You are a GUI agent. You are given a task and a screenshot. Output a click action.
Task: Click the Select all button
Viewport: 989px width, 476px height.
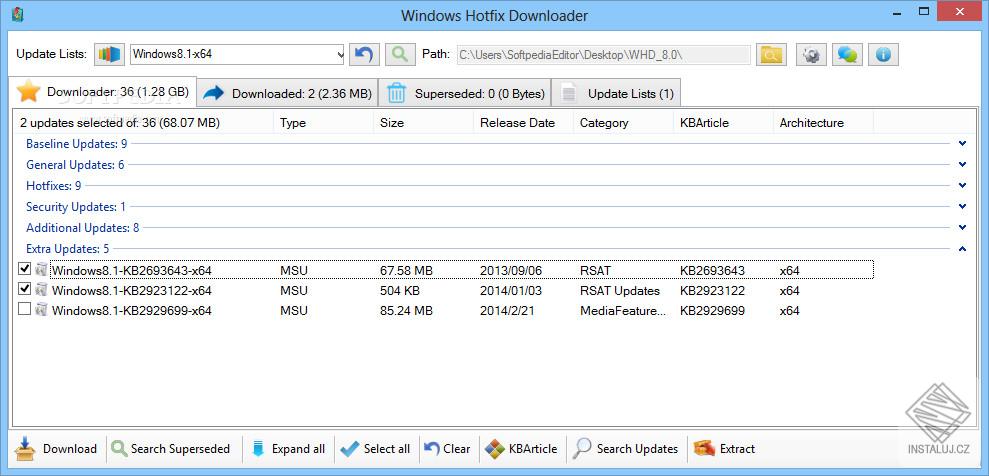click(375, 449)
